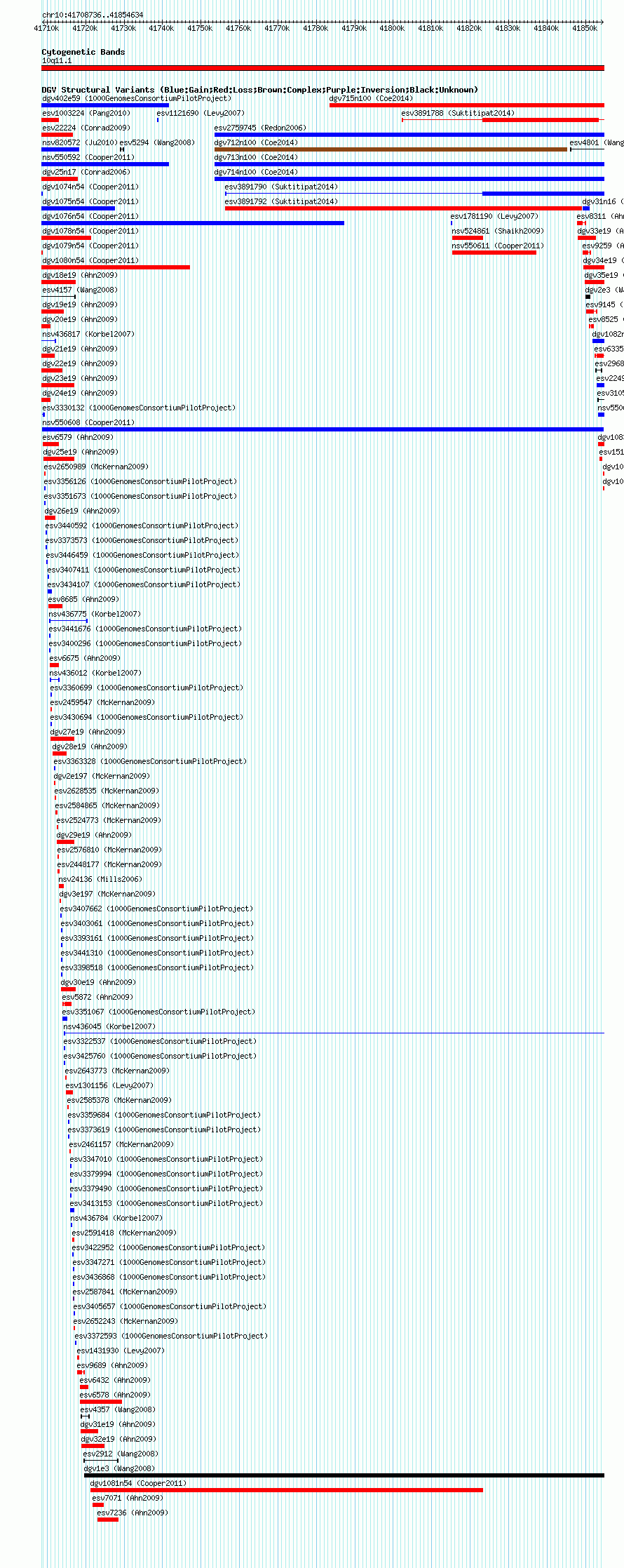Open nsv436784 (Korbel2007) variant label
Viewport: 624px width, 1568px height.
click(x=116, y=1218)
